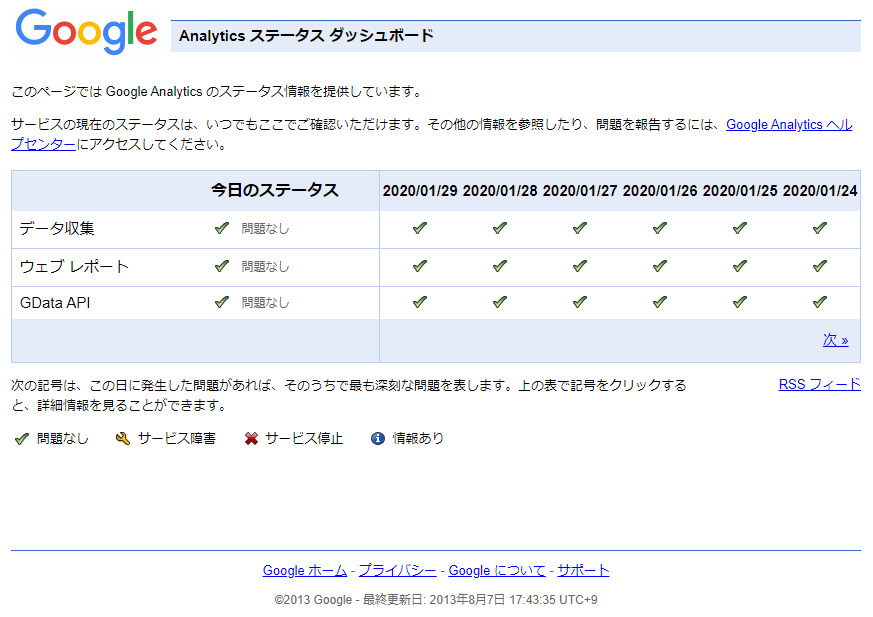Click GData API checkmark for 2020/01/25
The height and width of the screenshot is (617, 873).
[x=740, y=302]
